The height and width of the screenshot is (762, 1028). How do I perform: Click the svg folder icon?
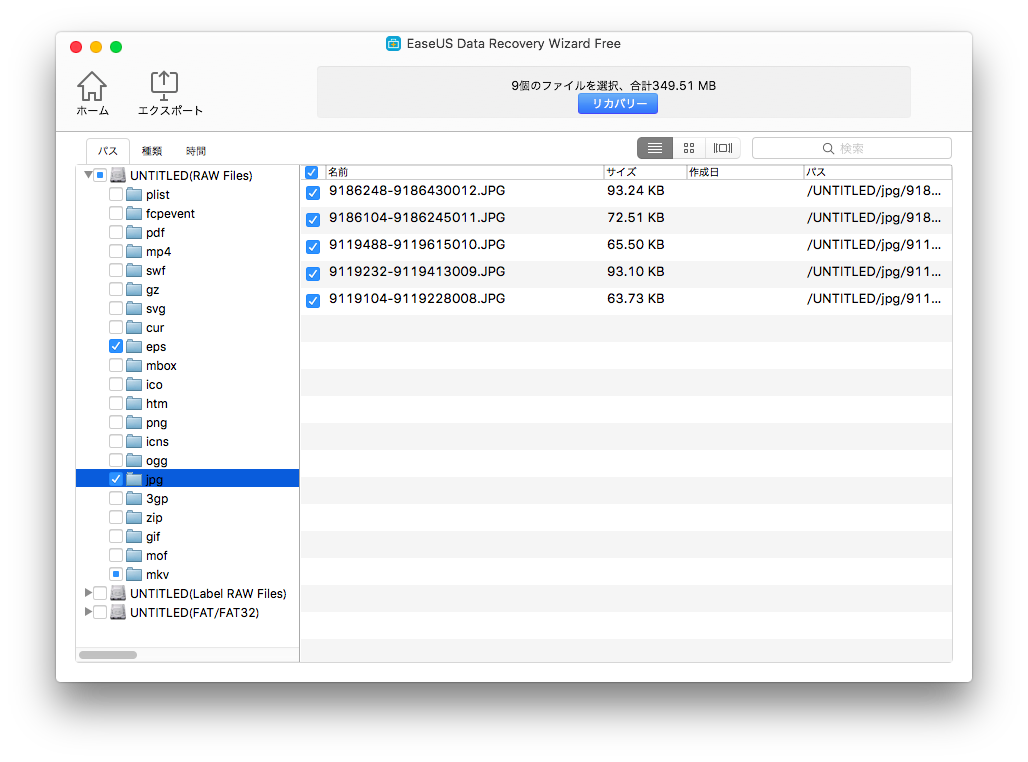pyautogui.click(x=134, y=309)
